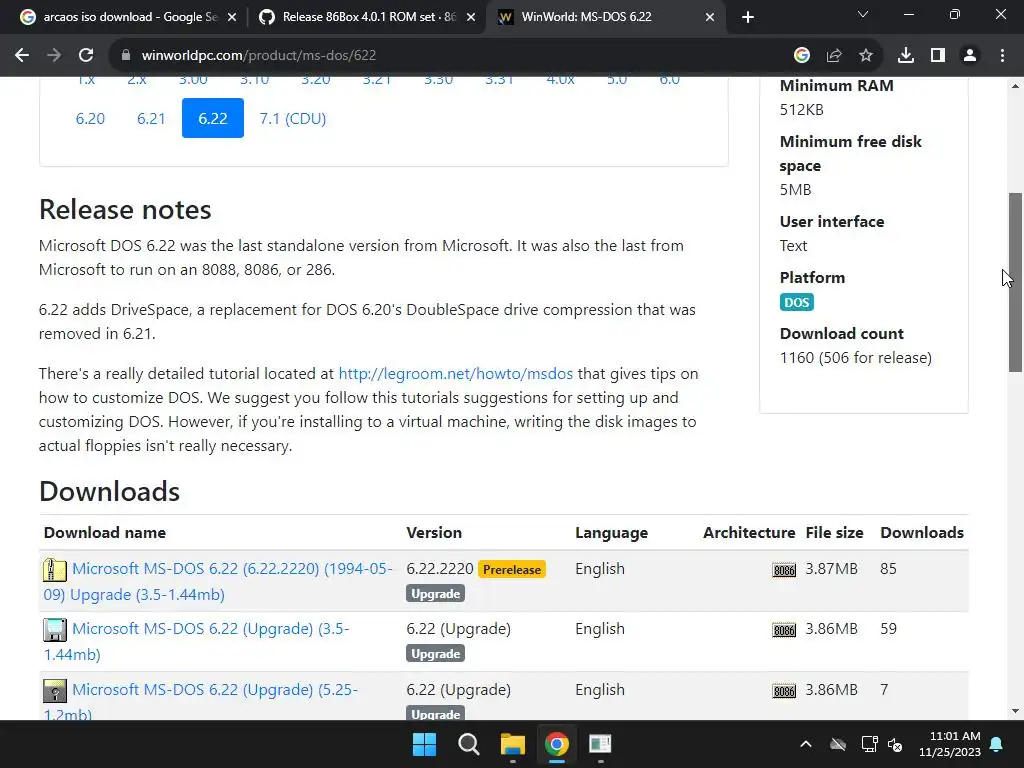Open the notification bell
Screen dimensions: 1024x768
[997, 744]
